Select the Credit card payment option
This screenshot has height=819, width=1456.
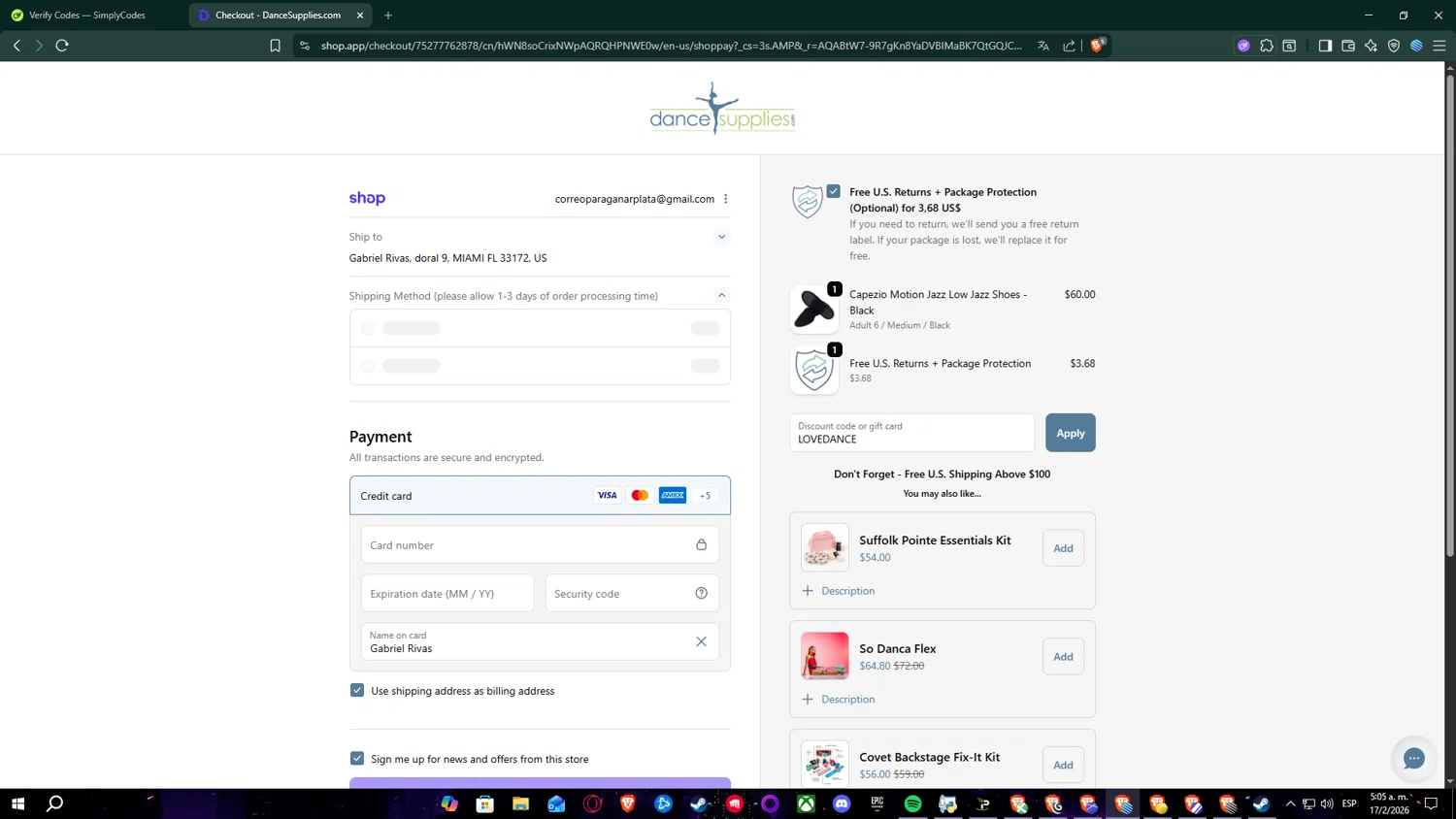click(x=540, y=496)
